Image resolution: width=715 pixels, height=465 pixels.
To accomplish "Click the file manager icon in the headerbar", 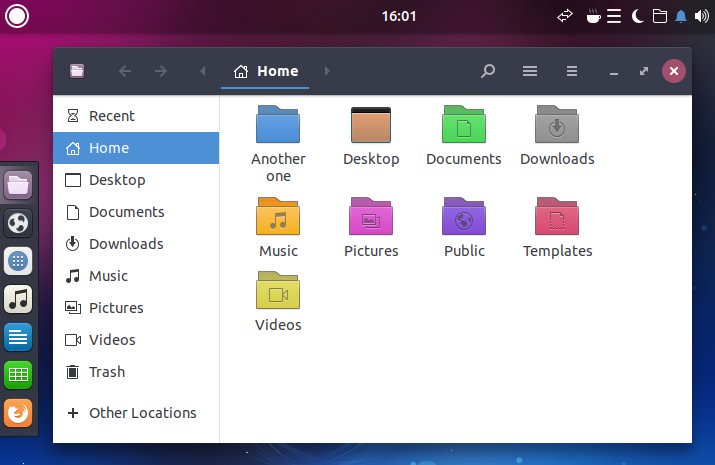I will pyautogui.click(x=77, y=71).
